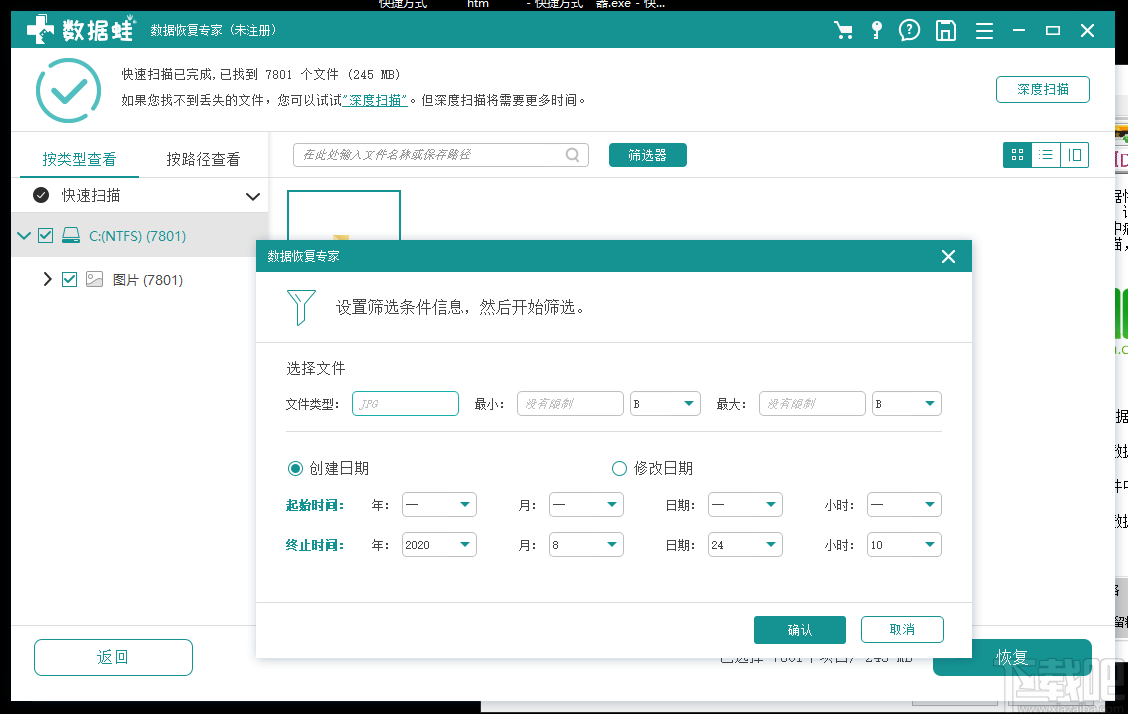Select the 创建日期 radio button
Image resolution: width=1128 pixels, height=714 pixels.
click(x=295, y=468)
